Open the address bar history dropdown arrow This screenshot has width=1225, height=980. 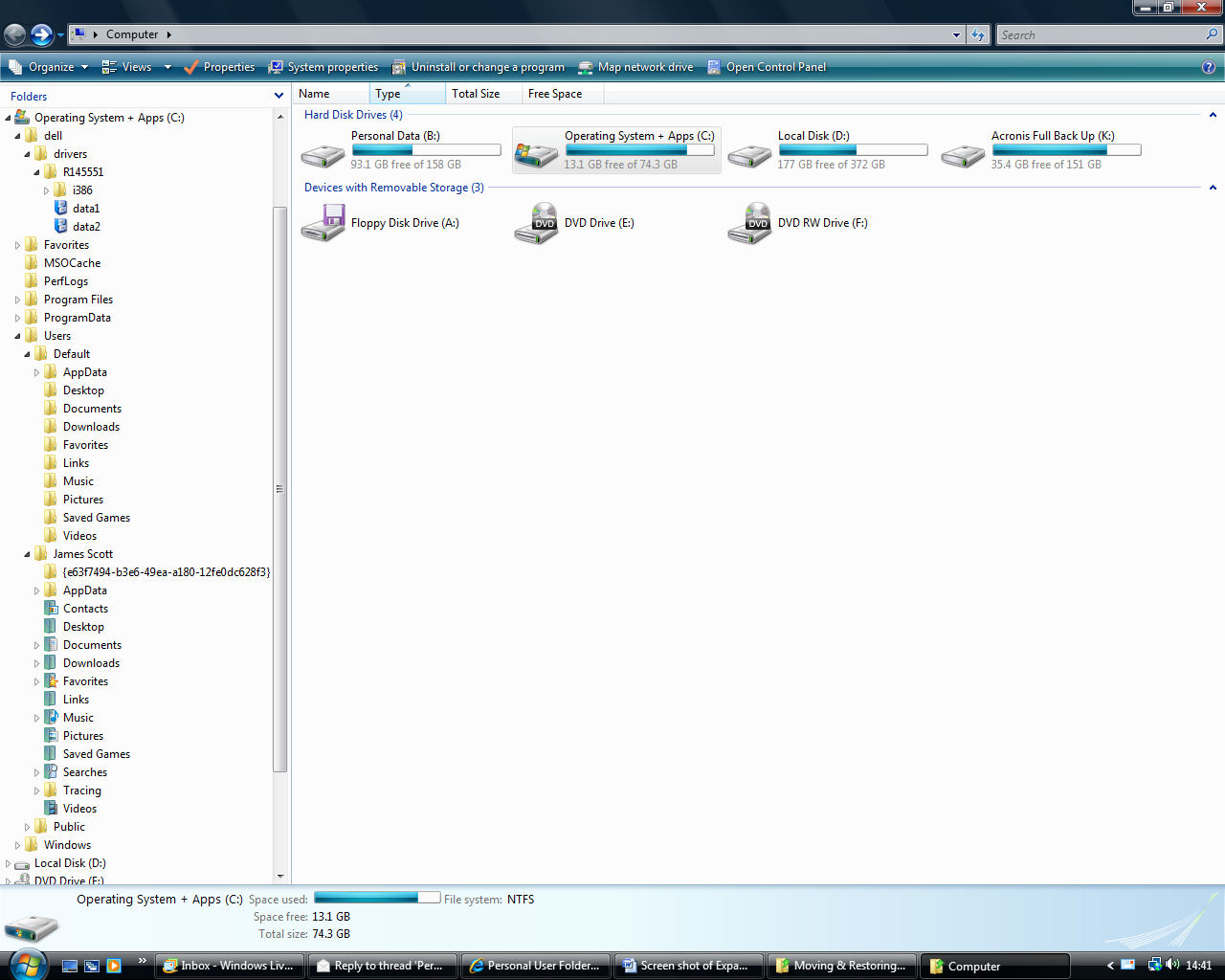pyautogui.click(x=956, y=35)
